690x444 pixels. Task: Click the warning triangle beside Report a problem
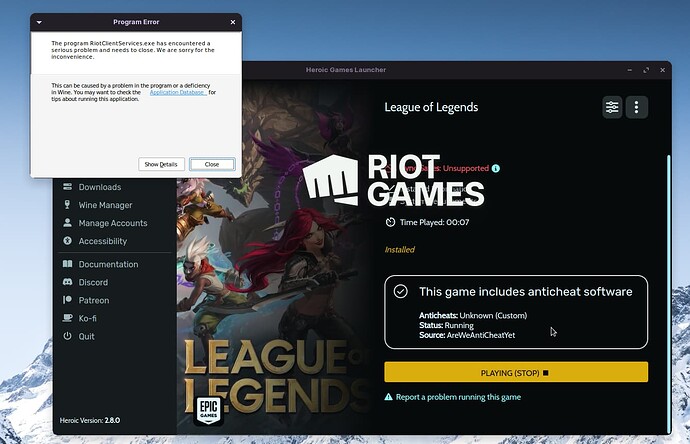click(388, 397)
